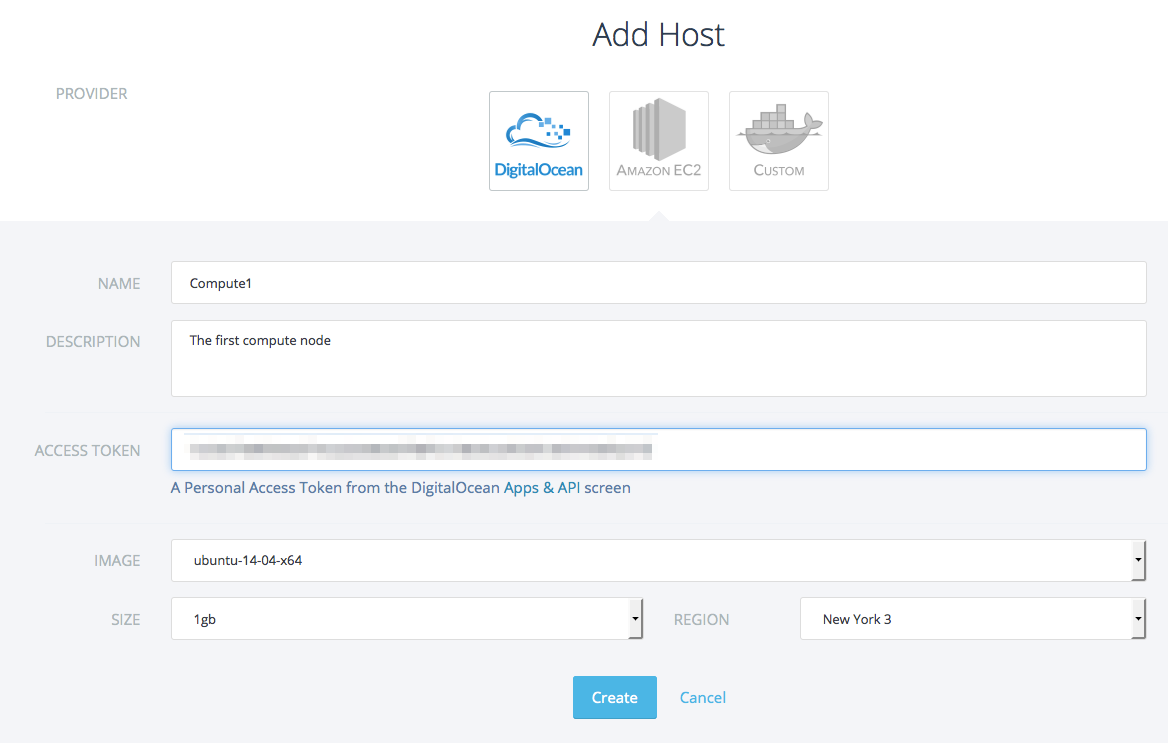1168x743 pixels.
Task: Open the Region dropdown New York 3
Action: 973,619
